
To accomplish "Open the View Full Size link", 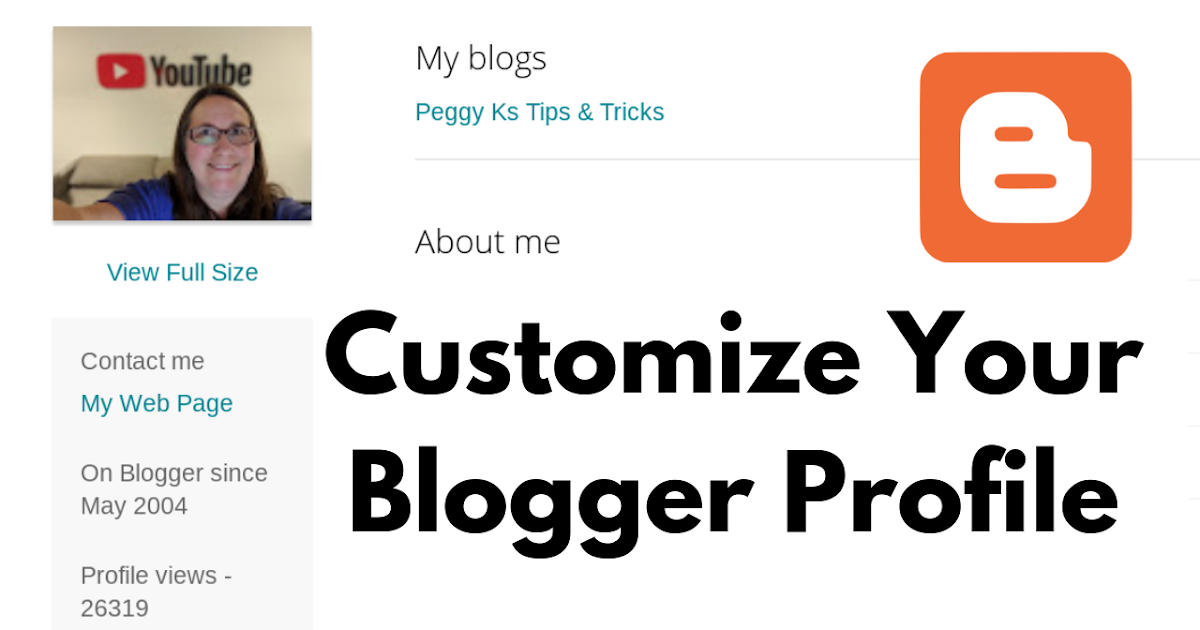I will coord(182,272).
